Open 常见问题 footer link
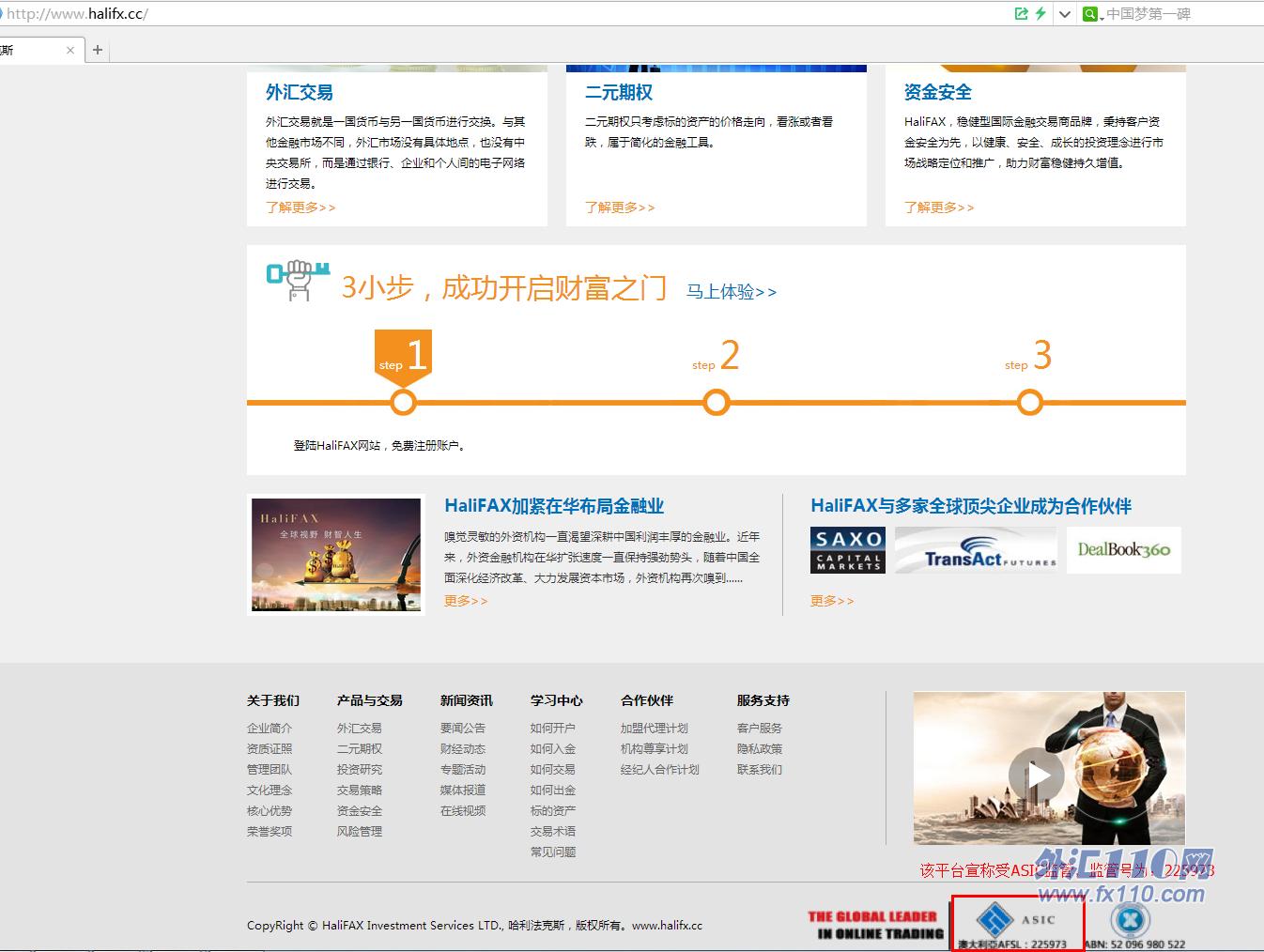 [553, 852]
